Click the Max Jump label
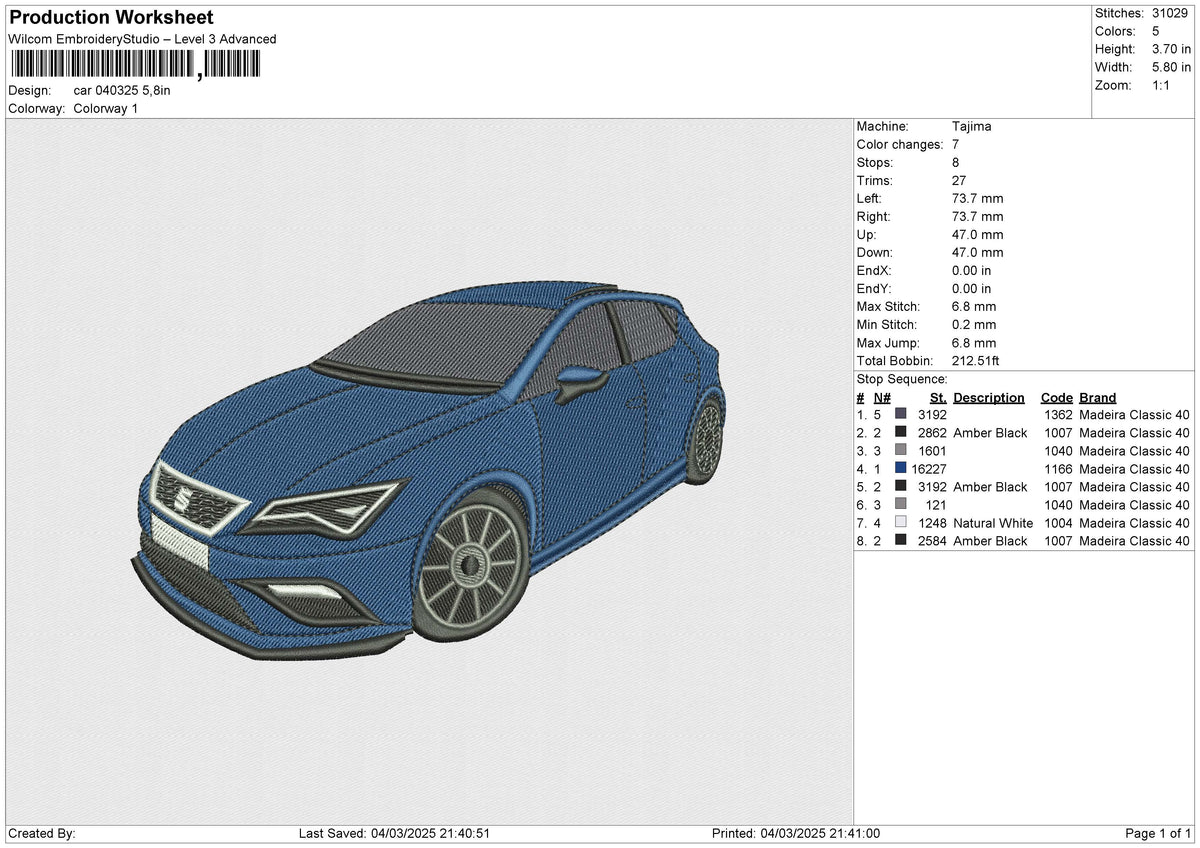Viewport: 1200px width, 848px height. click(x=886, y=343)
